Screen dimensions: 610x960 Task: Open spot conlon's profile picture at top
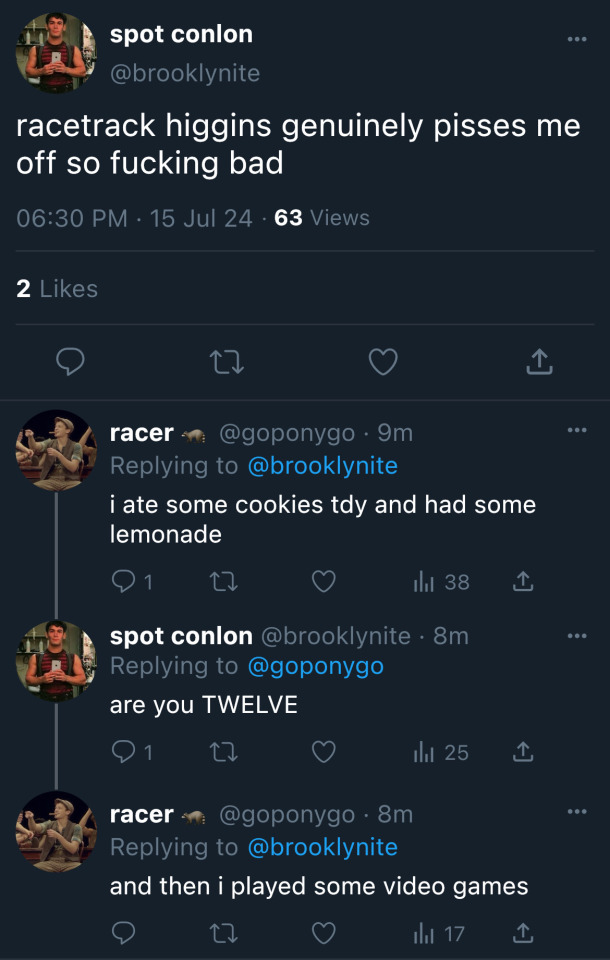pos(56,54)
